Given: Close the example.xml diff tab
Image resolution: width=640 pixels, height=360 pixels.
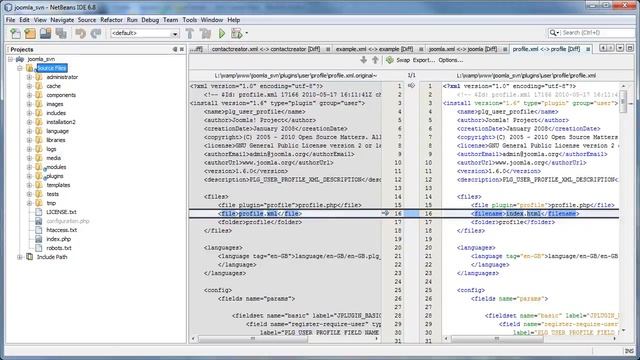Looking at the screenshot, I should pos(421,49).
